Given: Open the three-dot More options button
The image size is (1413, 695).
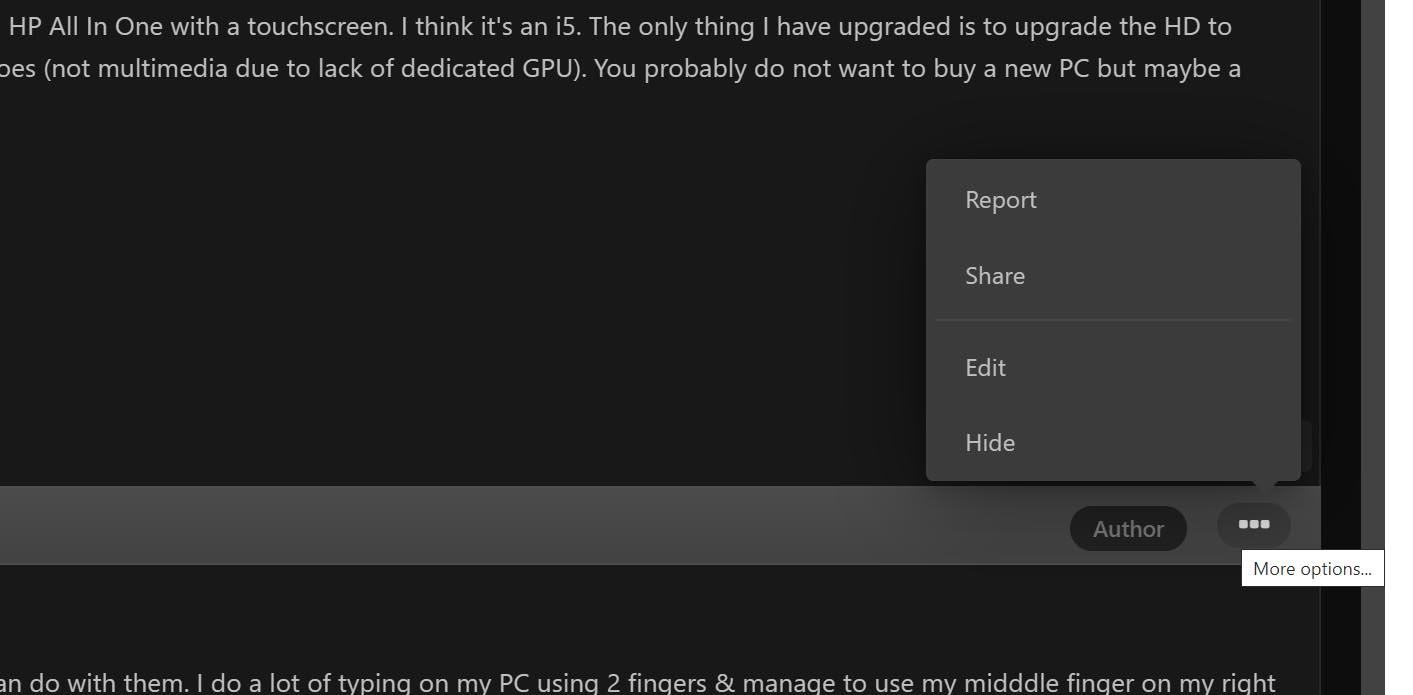Looking at the screenshot, I should (1253, 525).
